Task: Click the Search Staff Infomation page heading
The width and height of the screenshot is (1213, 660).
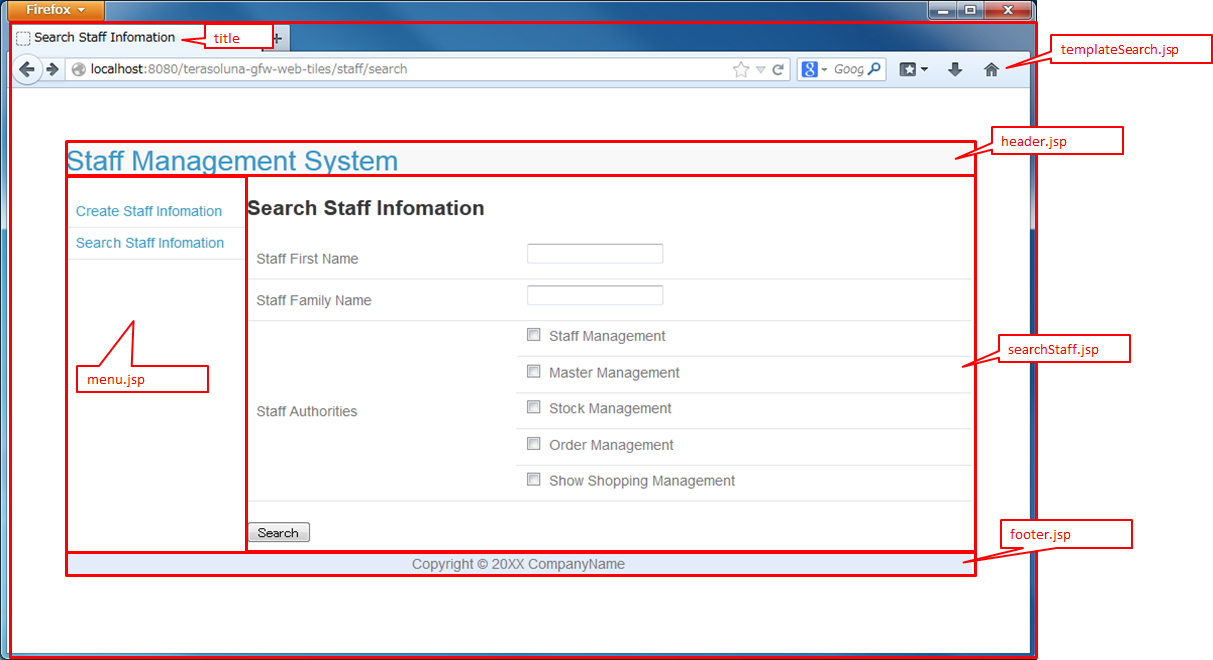Action: [x=366, y=208]
